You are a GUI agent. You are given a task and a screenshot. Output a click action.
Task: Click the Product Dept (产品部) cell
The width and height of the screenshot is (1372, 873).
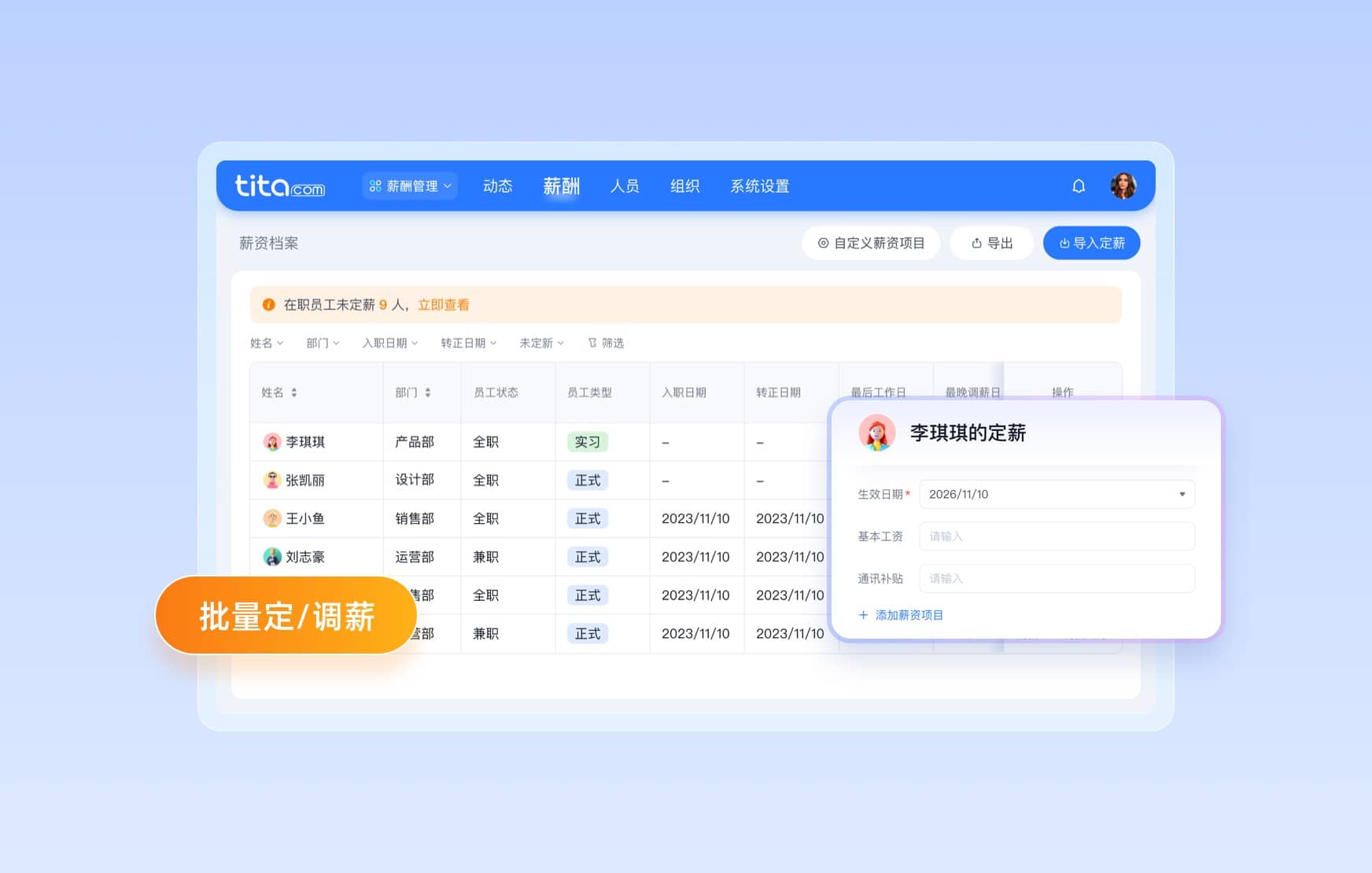[415, 442]
